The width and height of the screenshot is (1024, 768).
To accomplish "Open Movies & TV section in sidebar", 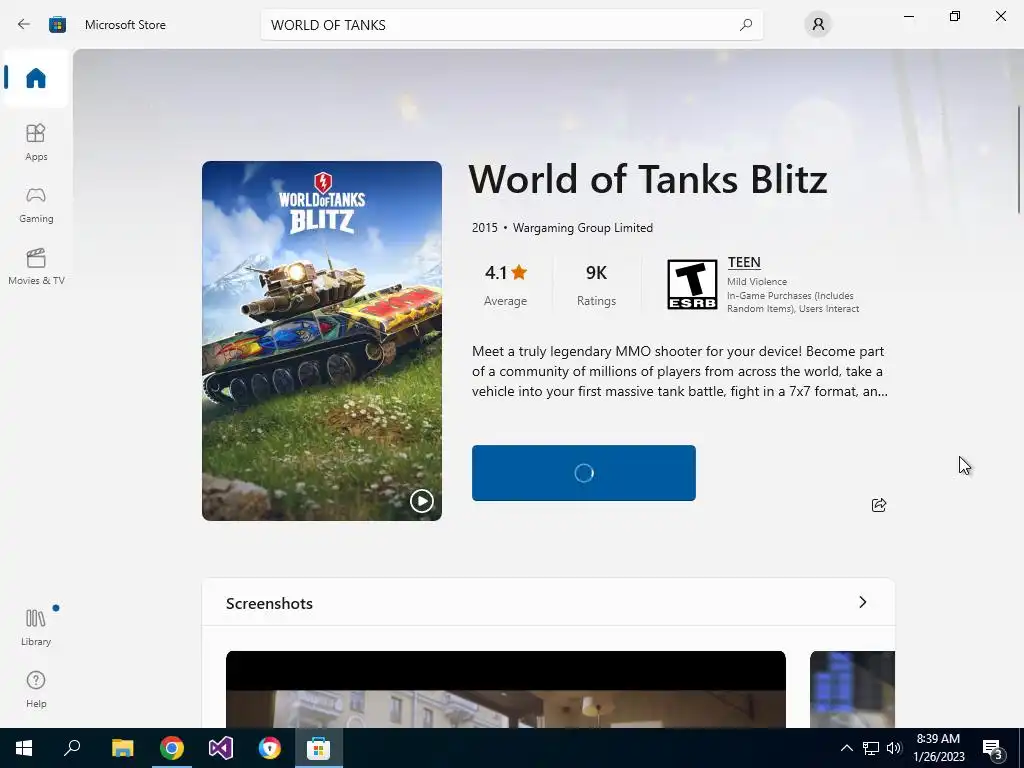I will click(36, 266).
